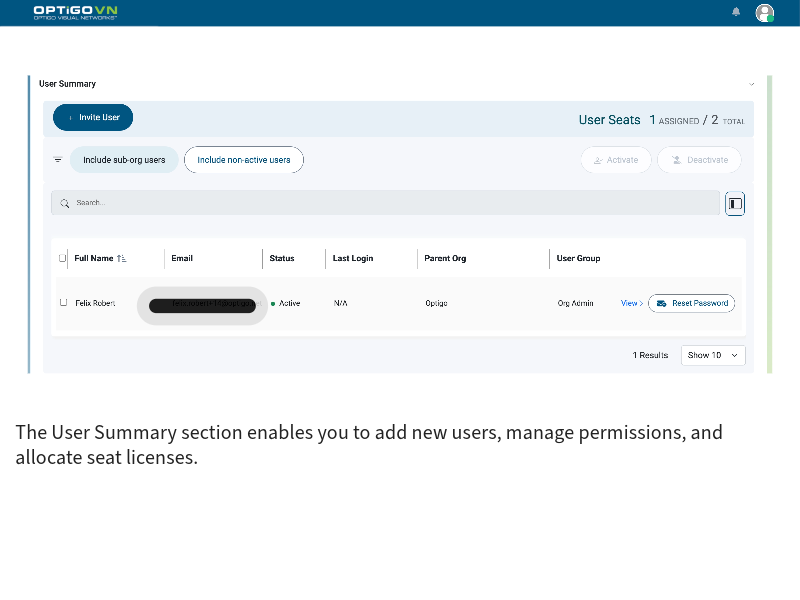Select the header checkbox to choose all users

[62, 257]
